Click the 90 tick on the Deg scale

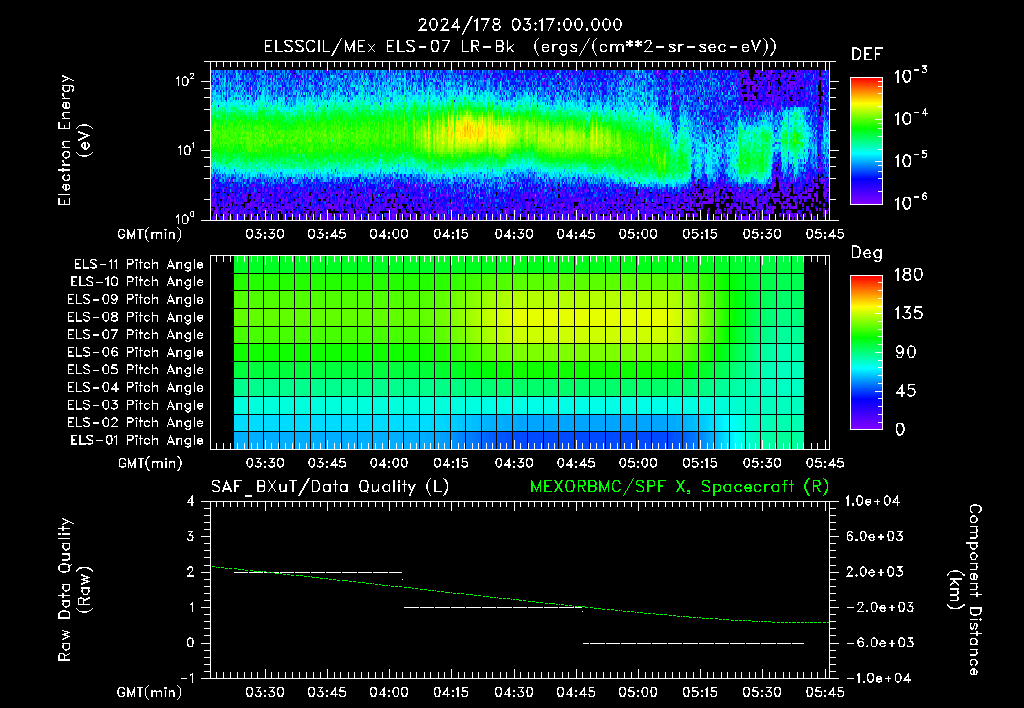click(906, 352)
